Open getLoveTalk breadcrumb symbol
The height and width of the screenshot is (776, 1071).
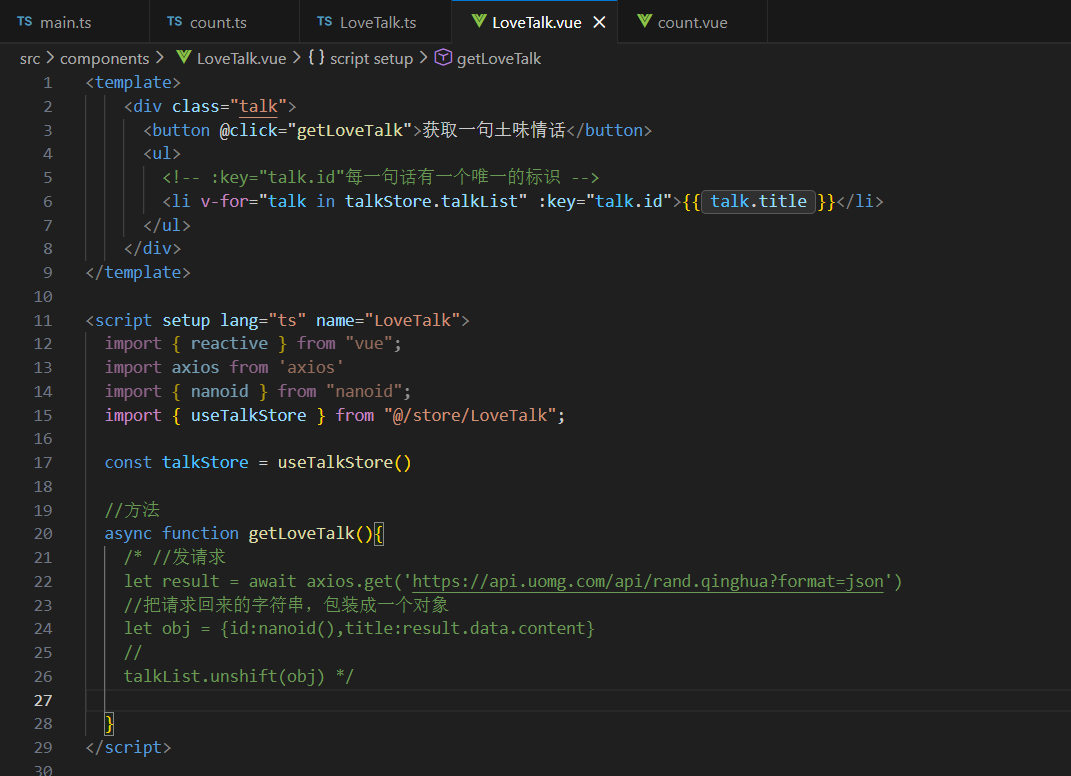499,59
